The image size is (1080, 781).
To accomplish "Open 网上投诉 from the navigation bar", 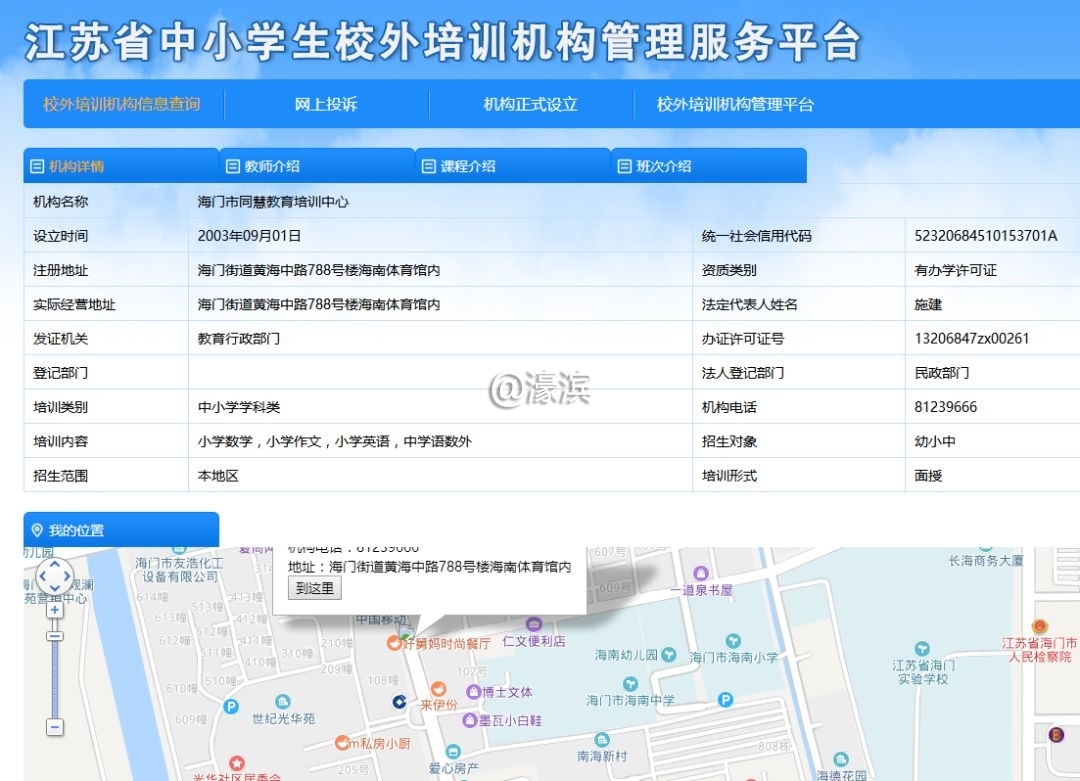I will (x=326, y=104).
